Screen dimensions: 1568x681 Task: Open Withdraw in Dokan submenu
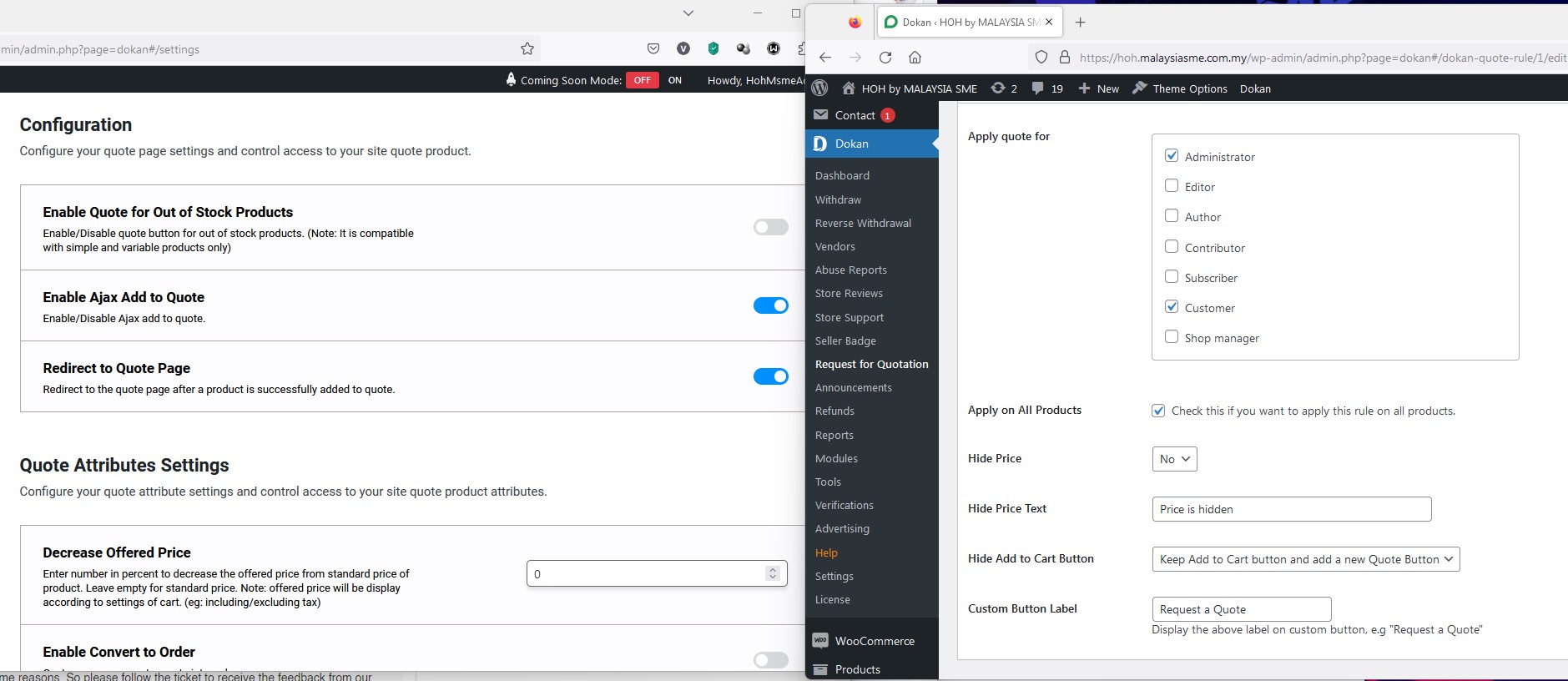pyautogui.click(x=838, y=199)
